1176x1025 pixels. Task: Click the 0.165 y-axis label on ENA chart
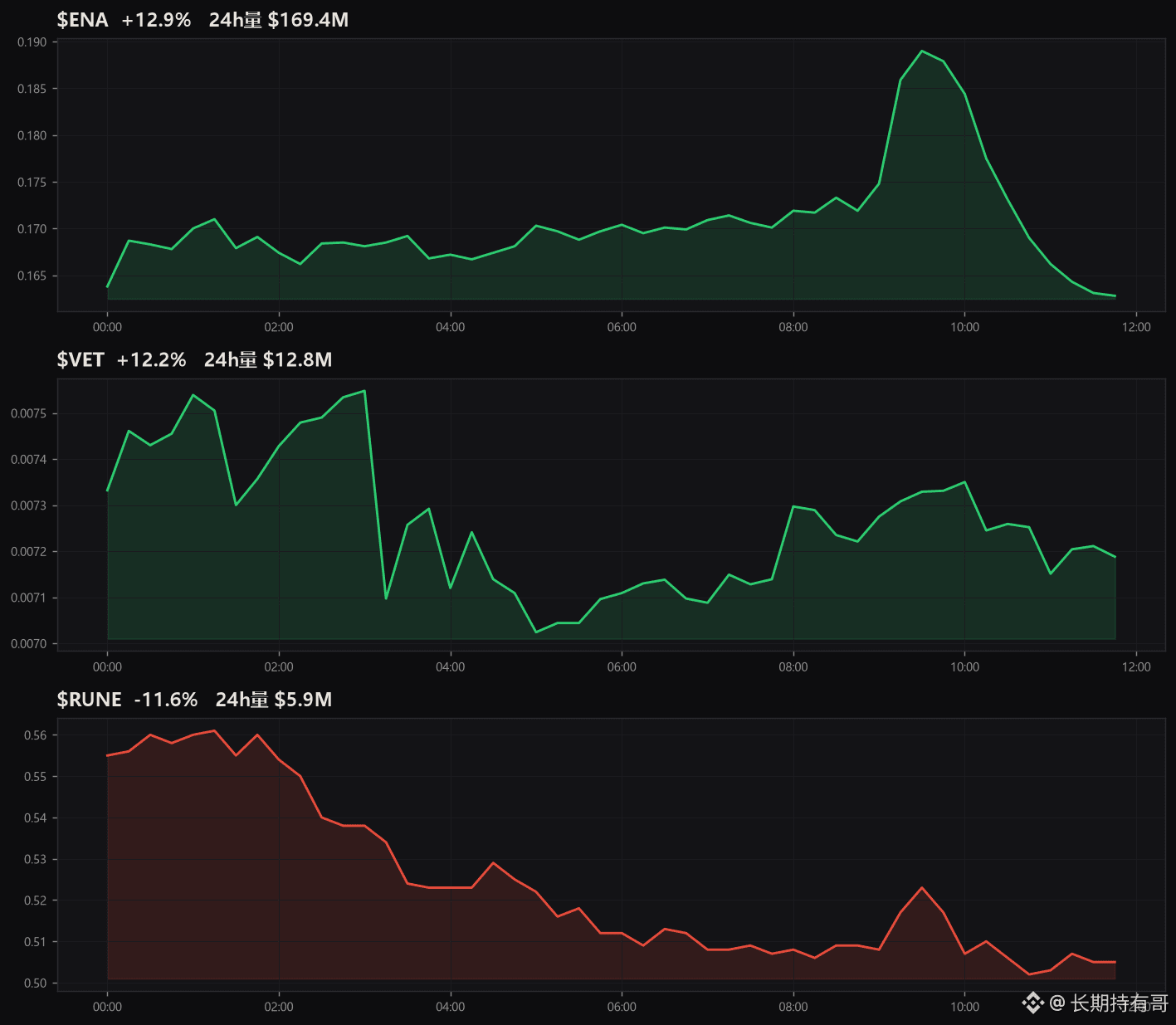pyautogui.click(x=32, y=276)
